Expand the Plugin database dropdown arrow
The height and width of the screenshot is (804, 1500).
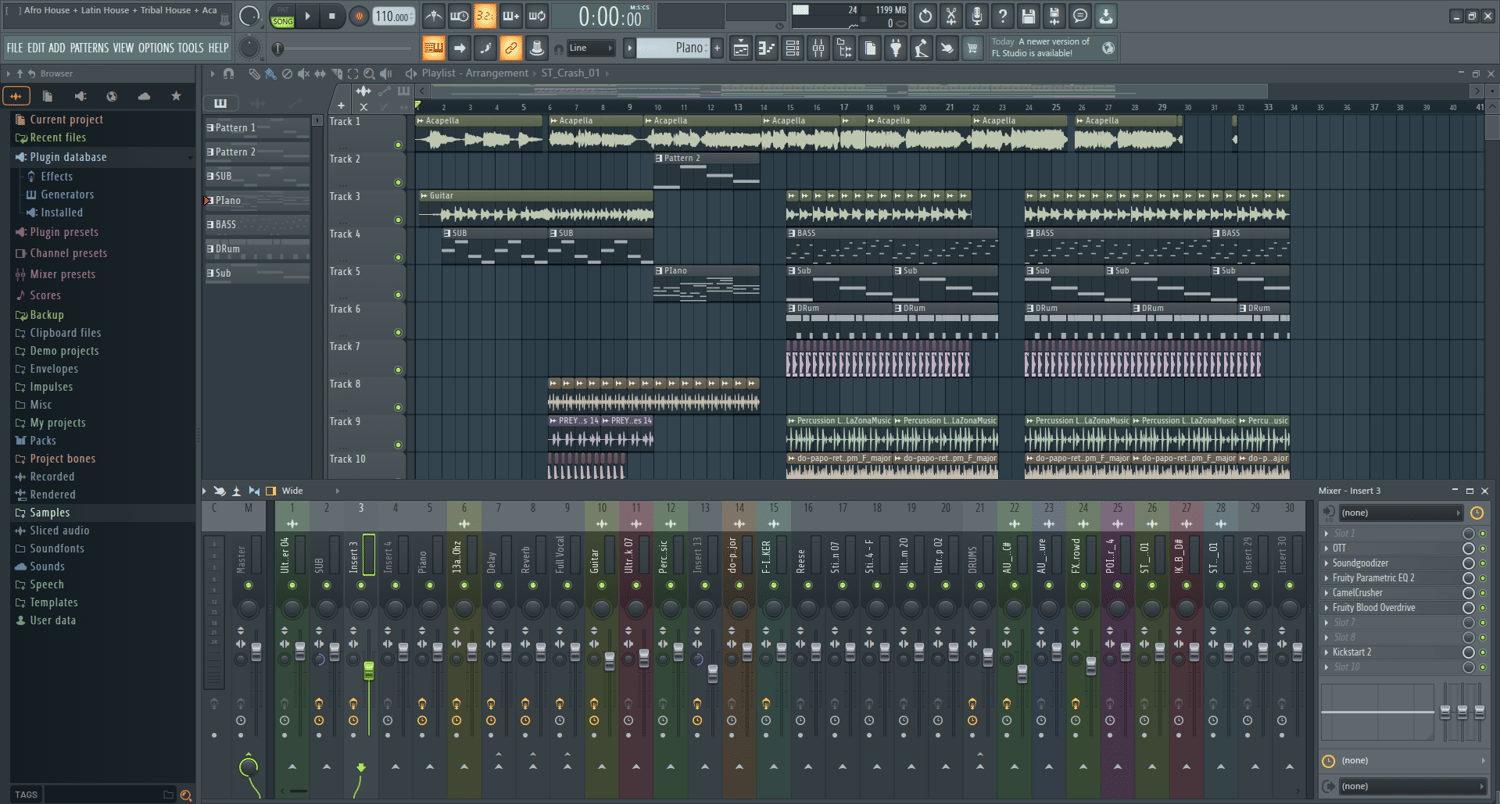(x=190, y=157)
